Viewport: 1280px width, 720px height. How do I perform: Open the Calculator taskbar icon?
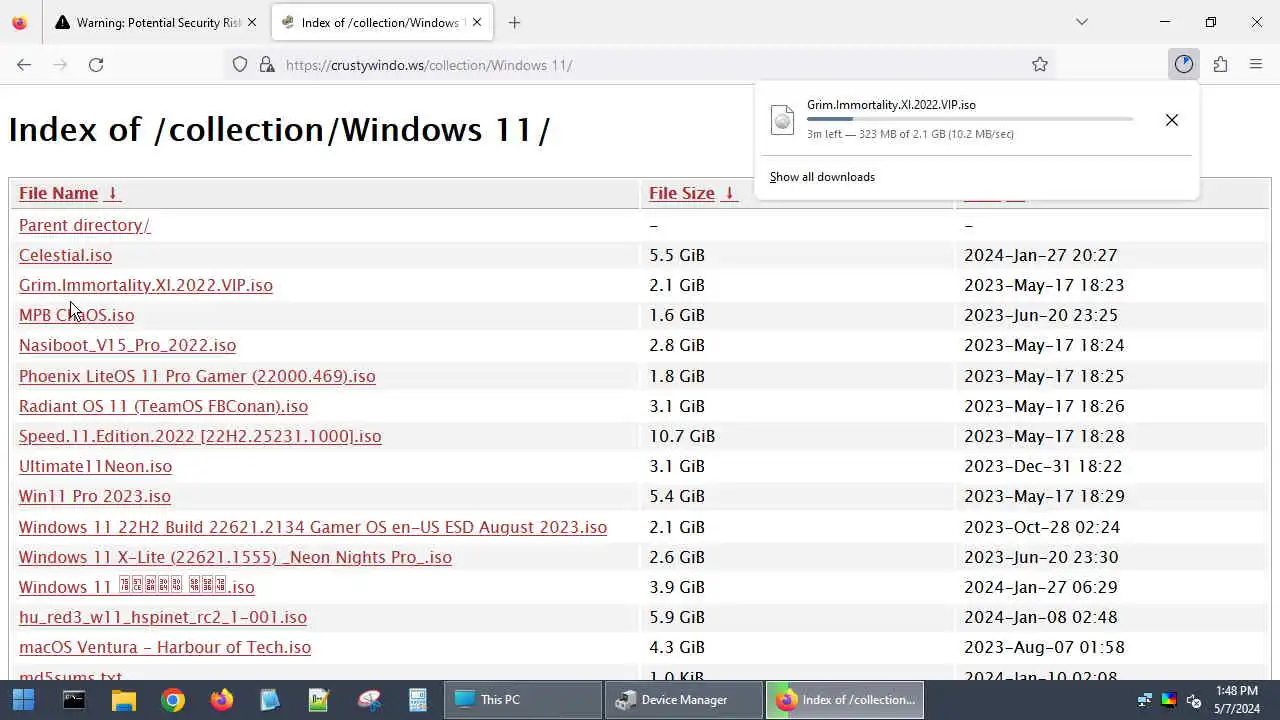[417, 700]
